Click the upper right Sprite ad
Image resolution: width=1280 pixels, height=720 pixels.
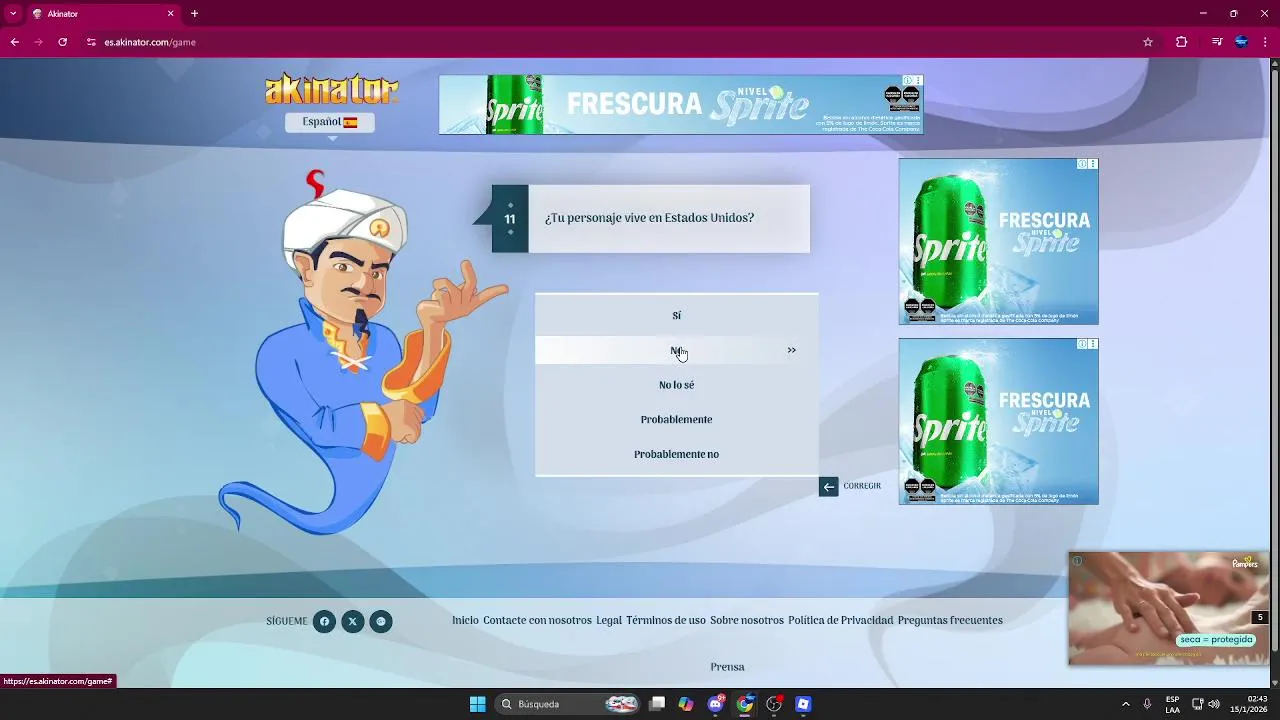click(x=998, y=241)
